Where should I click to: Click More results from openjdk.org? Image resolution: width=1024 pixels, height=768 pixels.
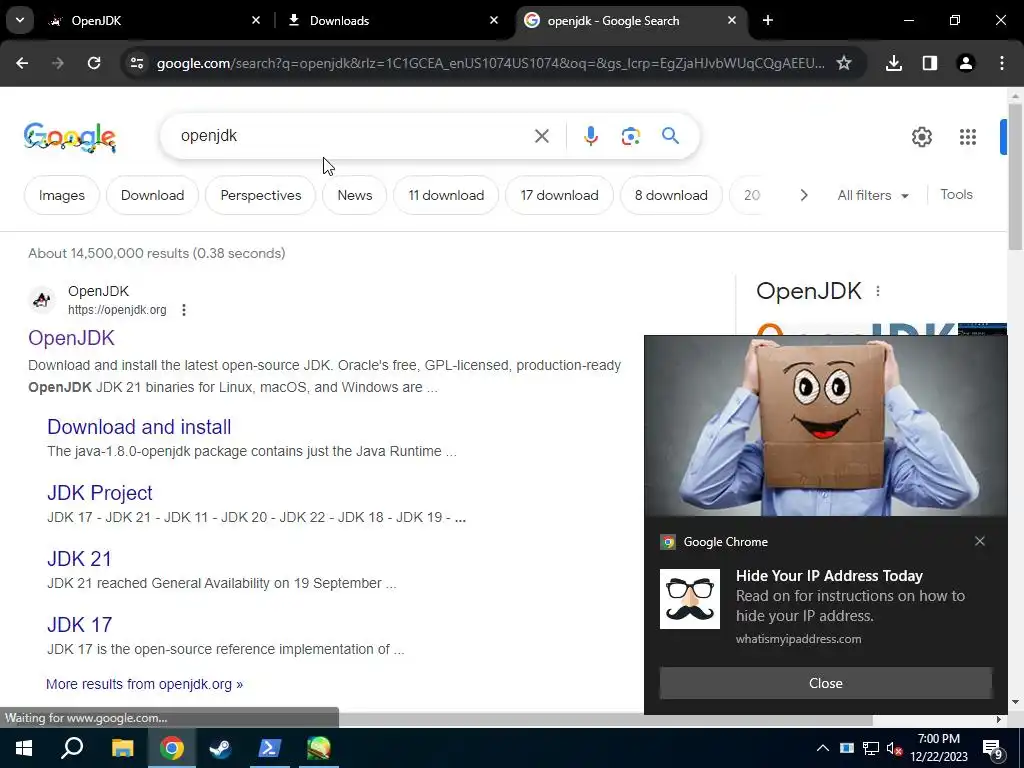point(144,684)
